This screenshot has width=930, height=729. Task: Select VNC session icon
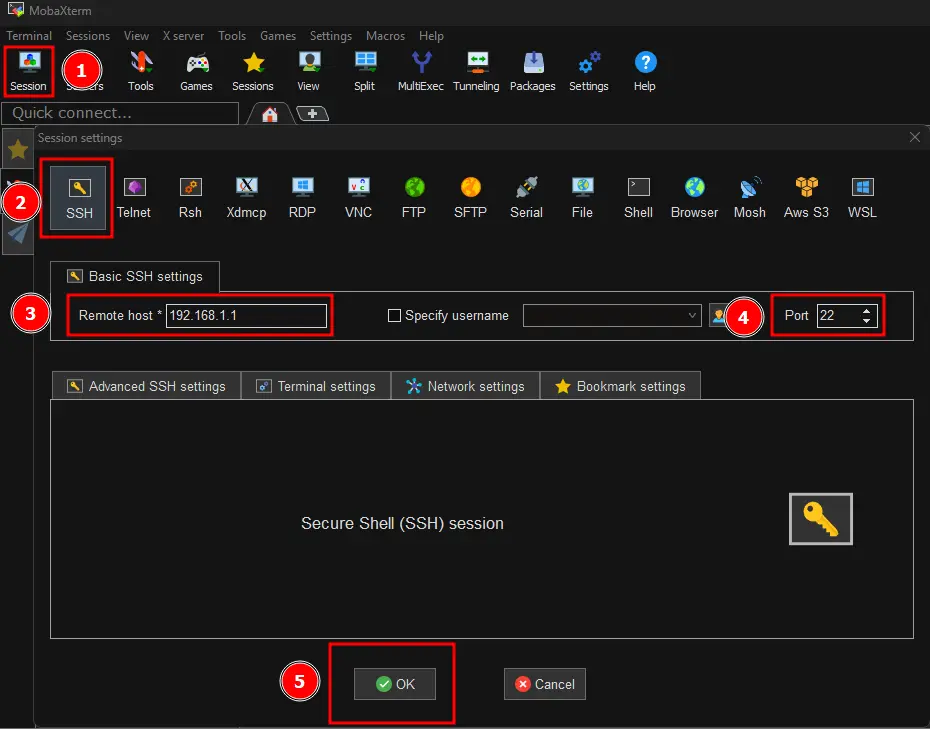pos(358,198)
